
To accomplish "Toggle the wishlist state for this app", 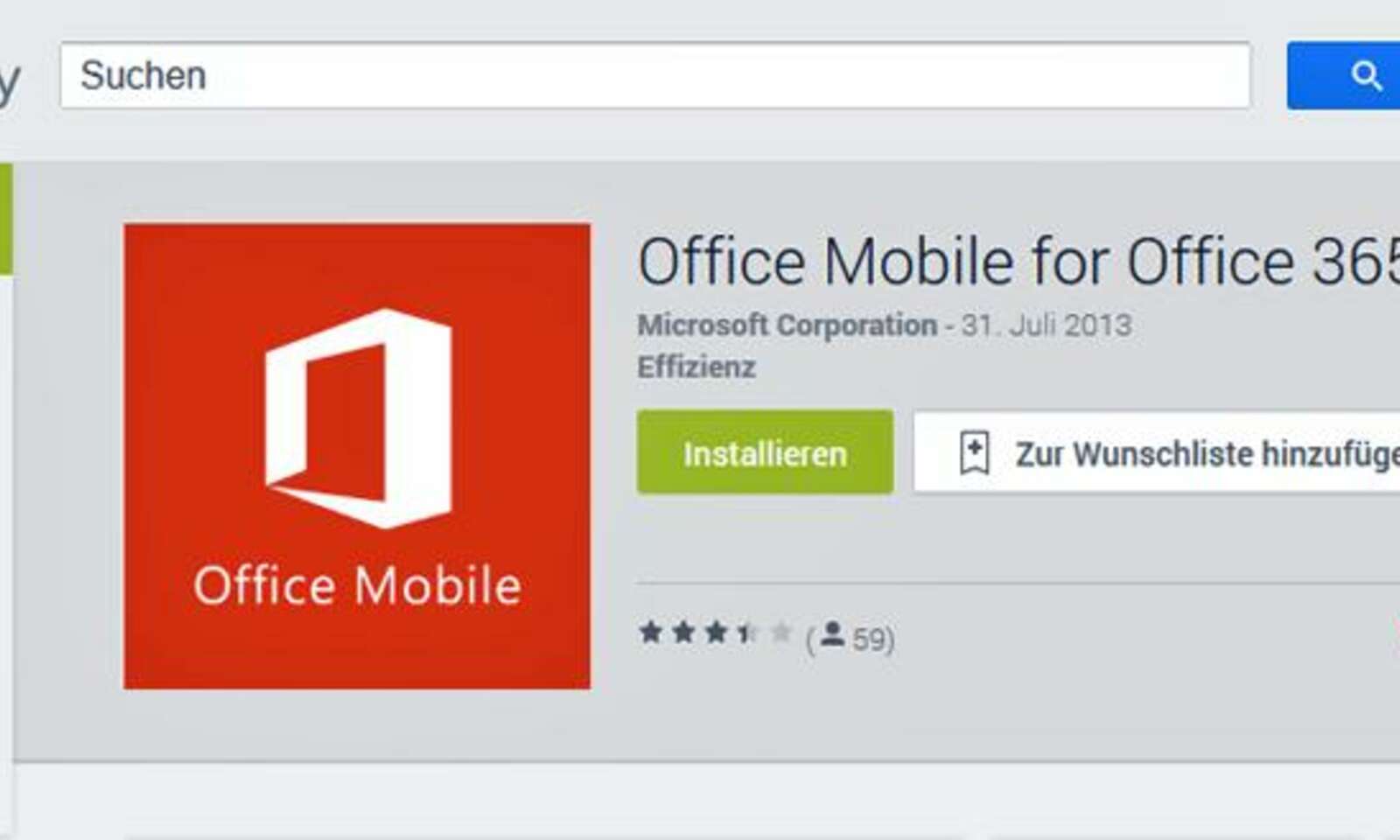I will pyautogui.click(x=1137, y=453).
